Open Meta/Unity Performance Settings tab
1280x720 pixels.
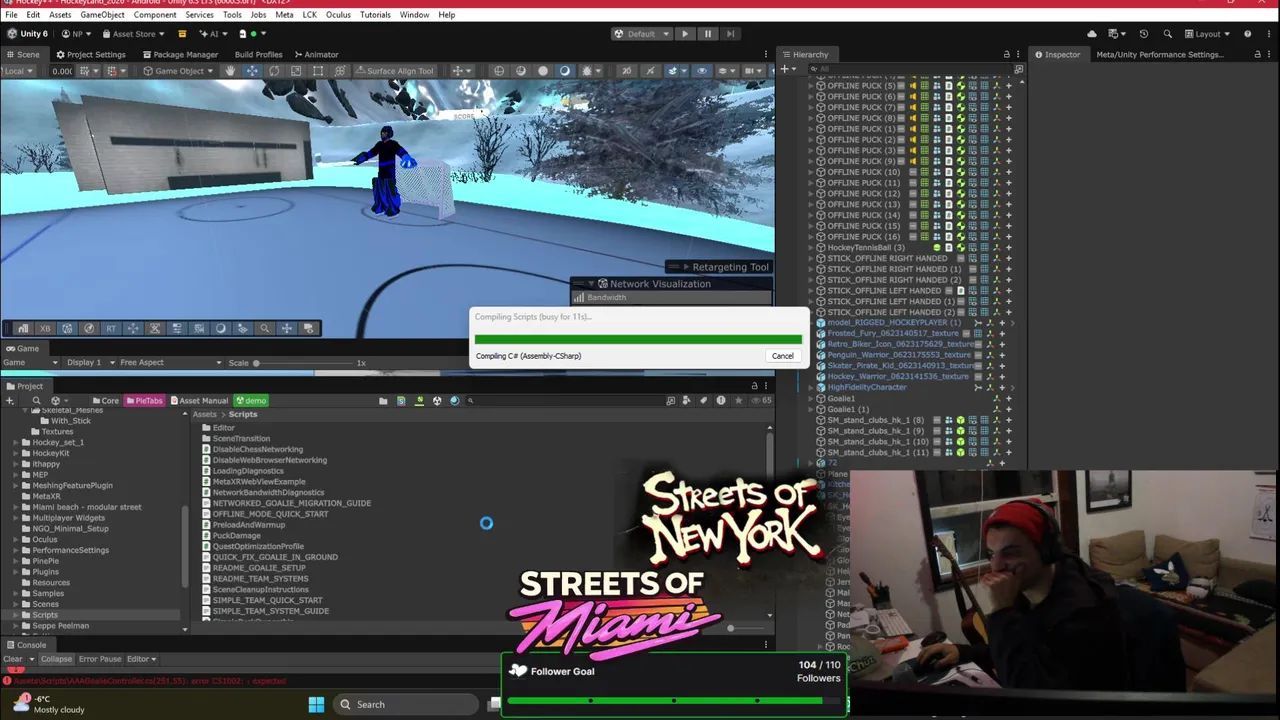pyautogui.click(x=1160, y=55)
